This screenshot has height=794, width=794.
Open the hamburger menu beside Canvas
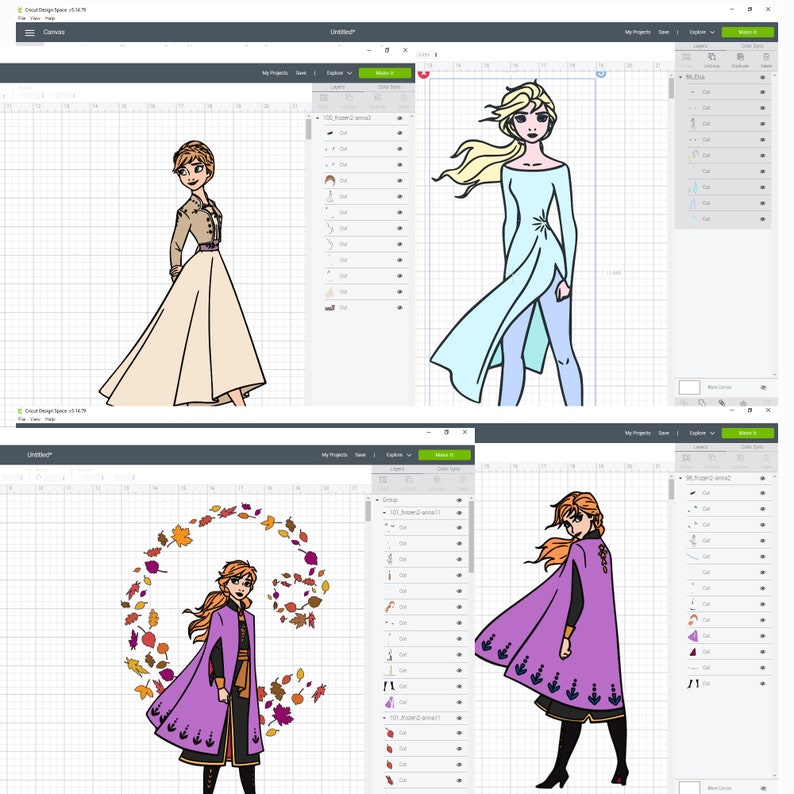(x=29, y=32)
